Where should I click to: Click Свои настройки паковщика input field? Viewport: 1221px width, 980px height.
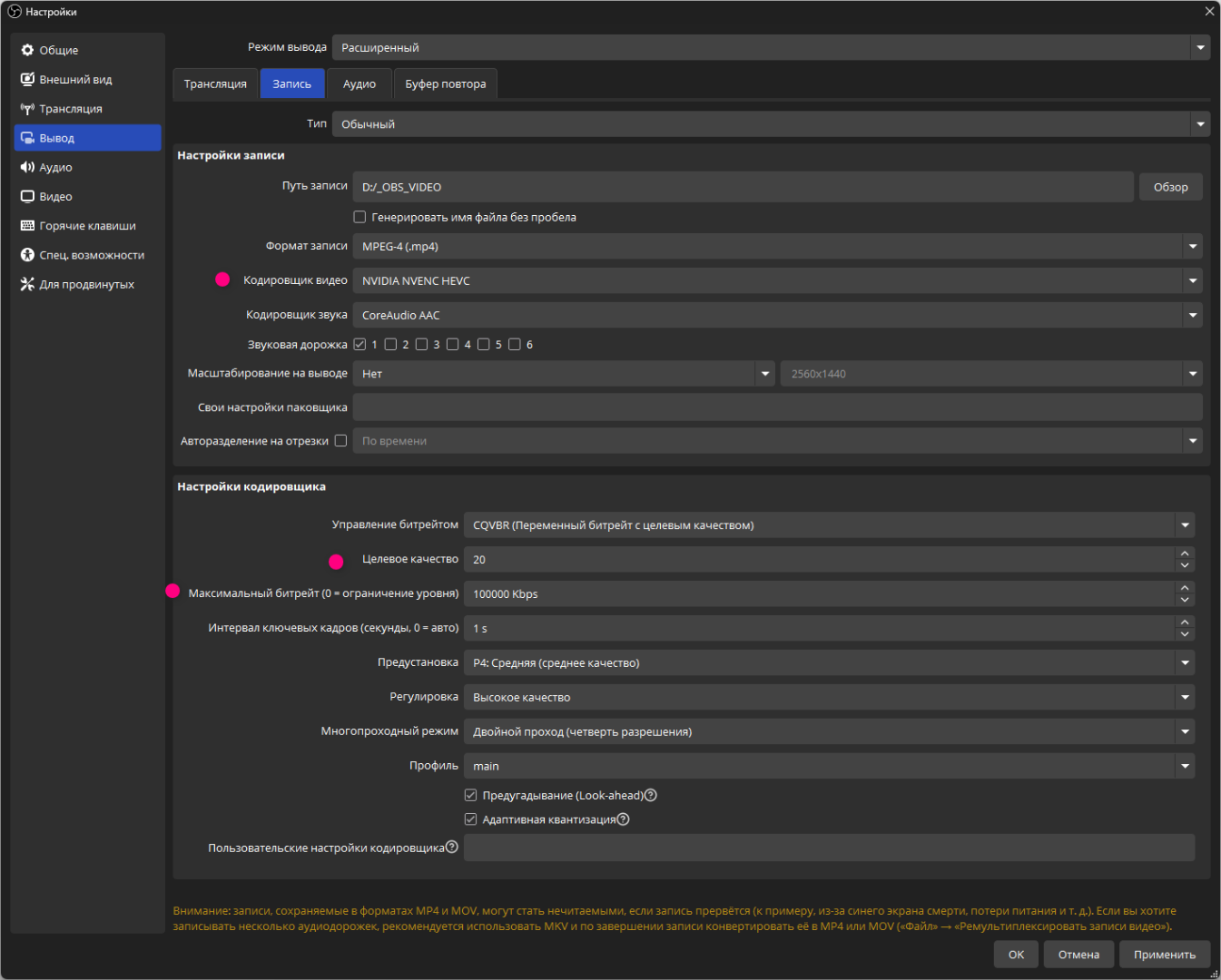(777, 407)
